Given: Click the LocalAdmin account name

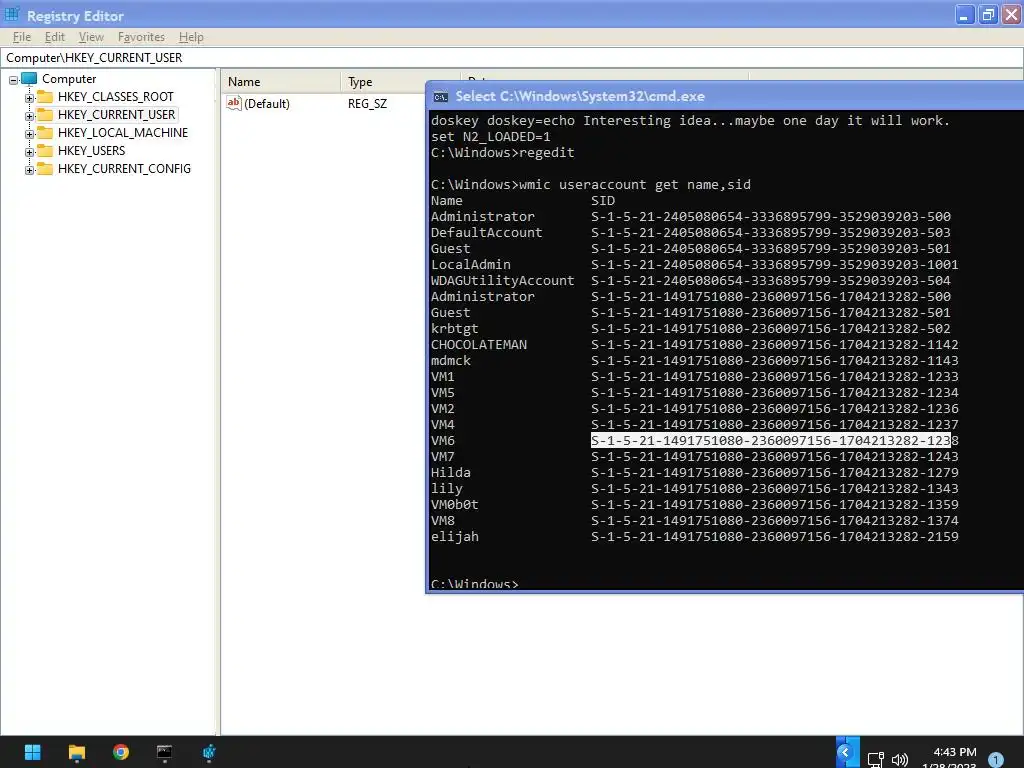Looking at the screenshot, I should coord(471,264).
